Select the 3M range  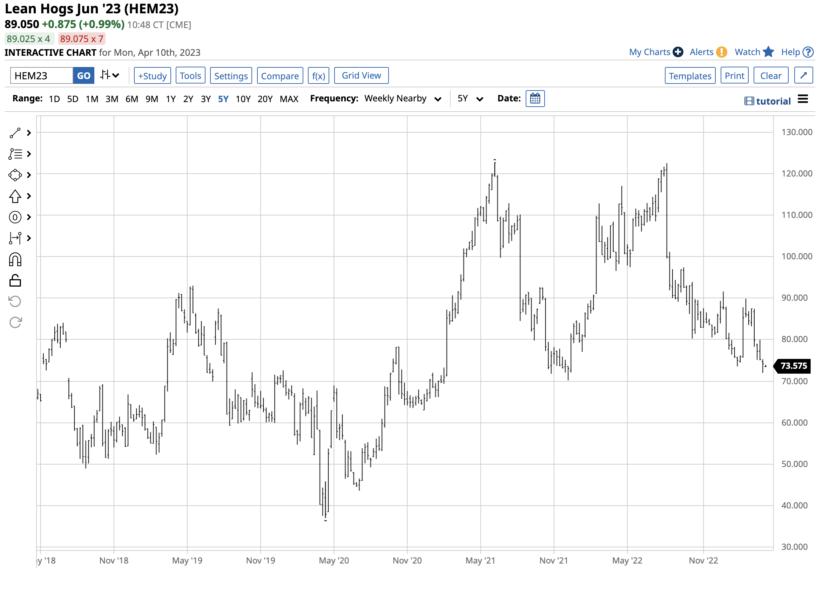(x=111, y=99)
